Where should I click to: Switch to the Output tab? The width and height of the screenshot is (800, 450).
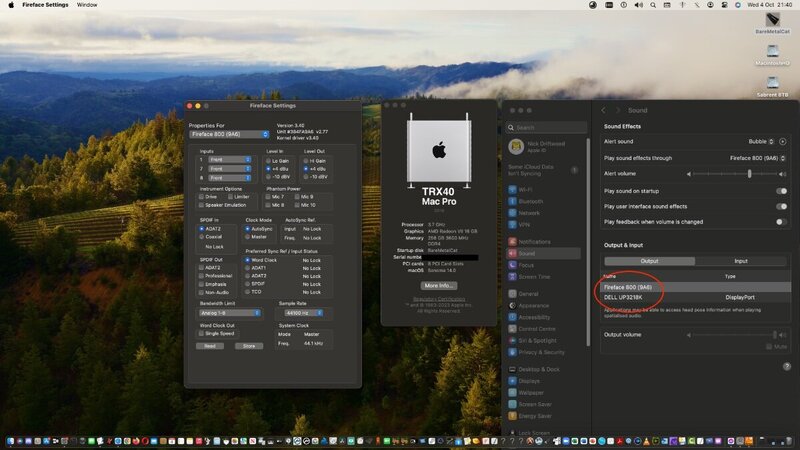649,261
